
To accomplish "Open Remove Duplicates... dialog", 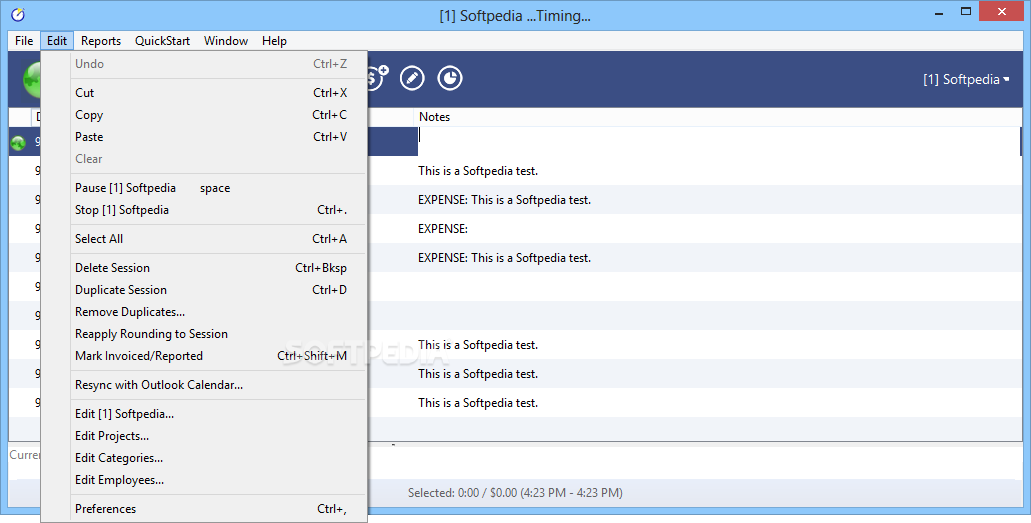I will [204, 312].
